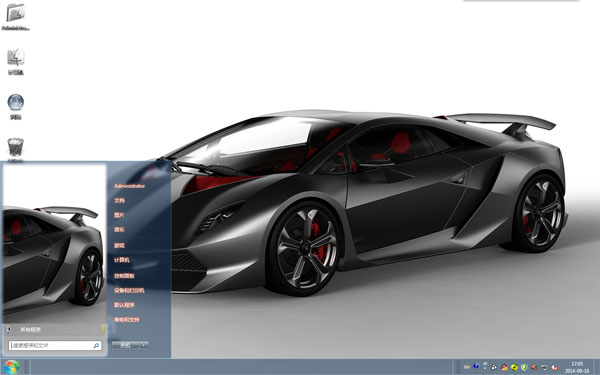Click the search magnifier icon in Start menu
The width and height of the screenshot is (600, 375).
point(96,346)
